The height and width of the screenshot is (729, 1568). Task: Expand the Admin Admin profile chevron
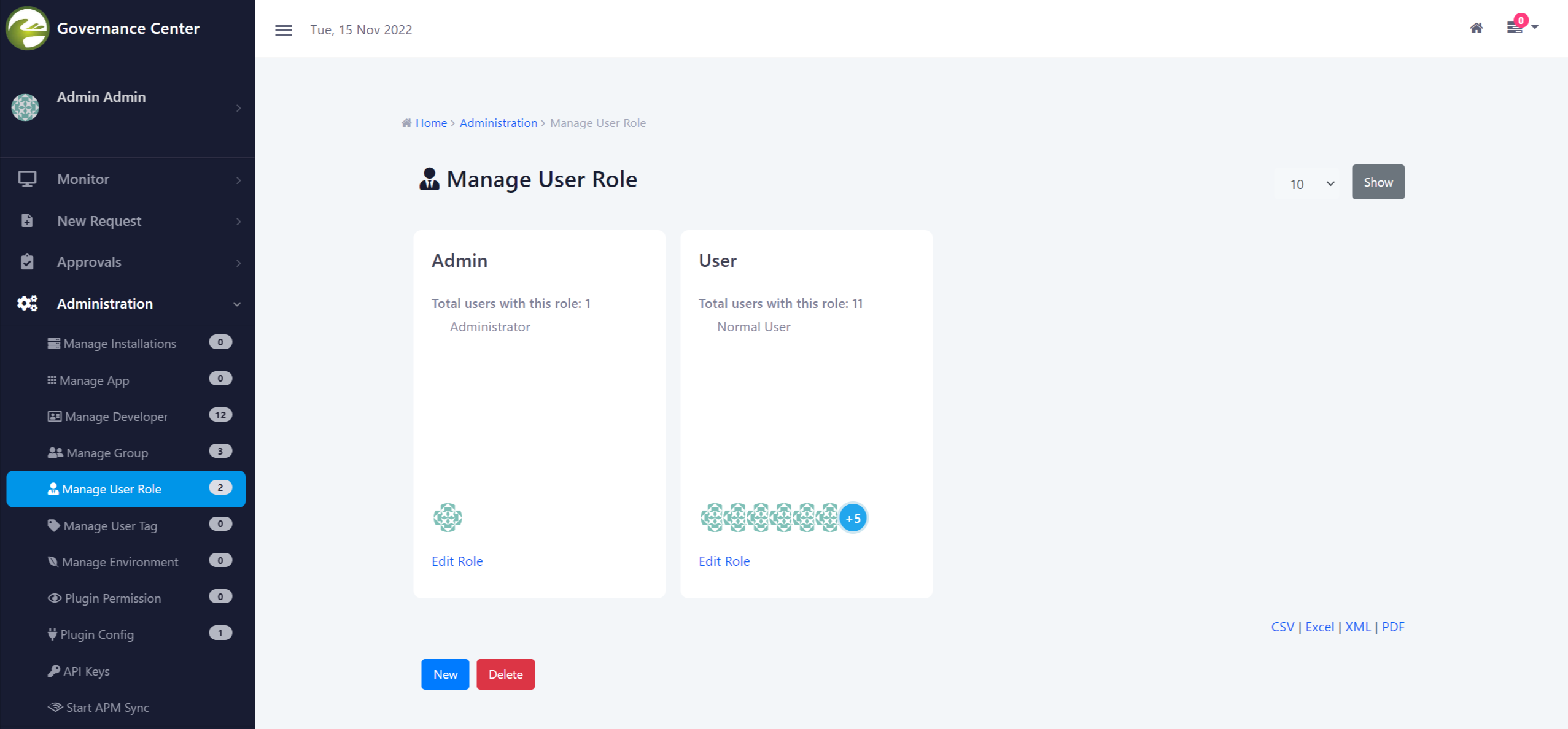coord(238,108)
